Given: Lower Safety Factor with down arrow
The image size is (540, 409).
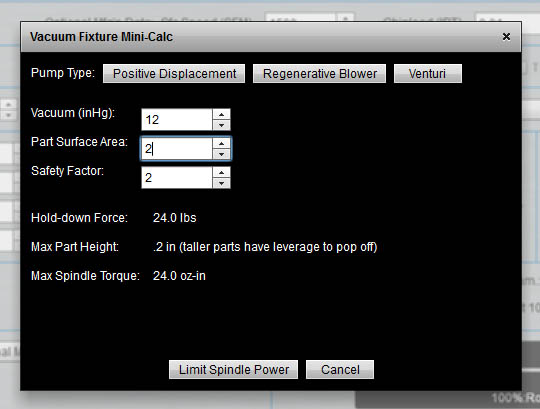Looking at the screenshot, I should coord(221,183).
